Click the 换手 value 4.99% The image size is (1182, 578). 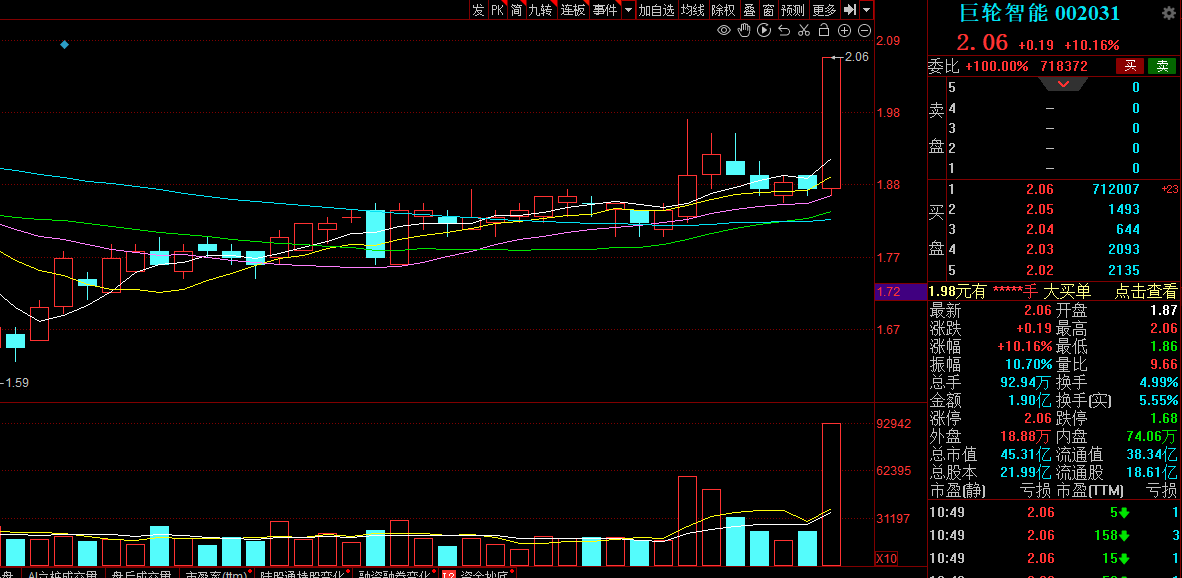click(1159, 383)
